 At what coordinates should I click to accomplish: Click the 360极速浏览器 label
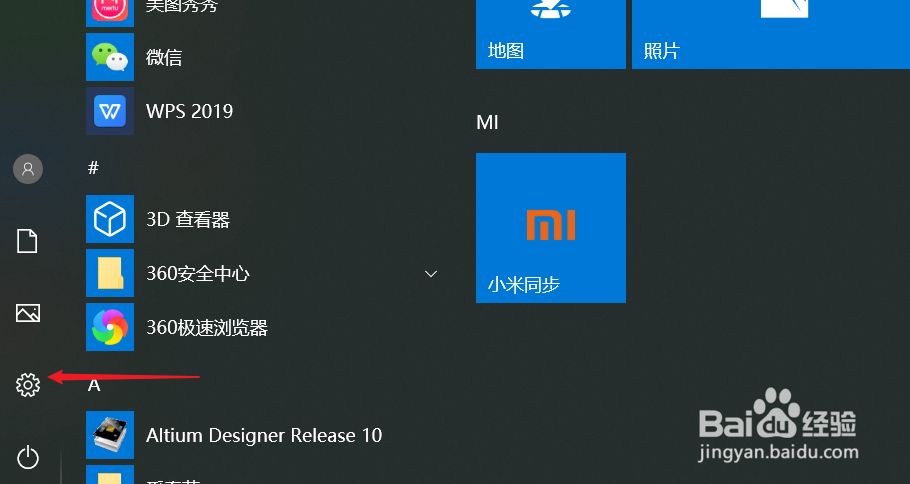(x=207, y=327)
